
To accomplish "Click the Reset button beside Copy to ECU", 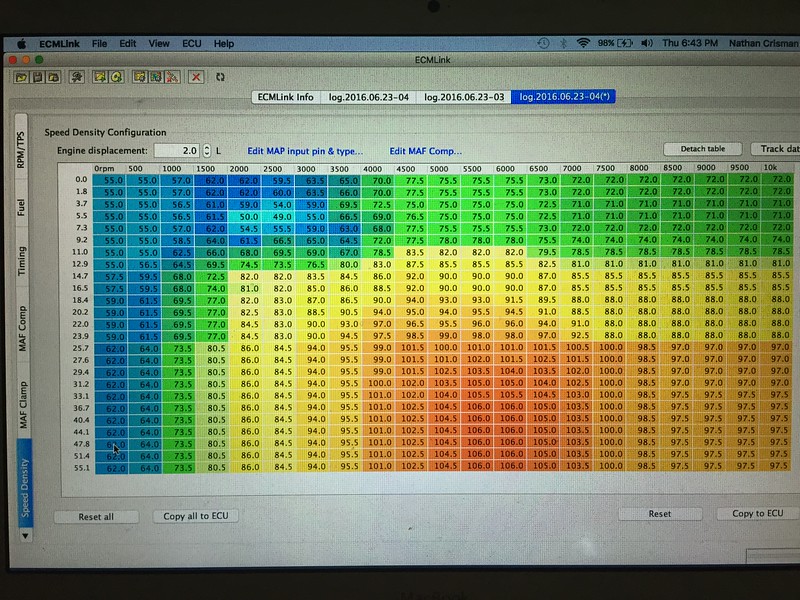I will click(660, 514).
